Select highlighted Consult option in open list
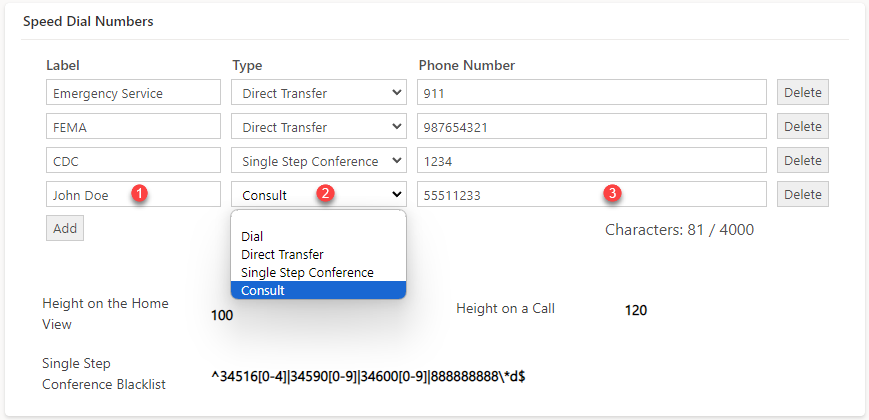This screenshot has width=869, height=420. pyautogui.click(x=319, y=290)
